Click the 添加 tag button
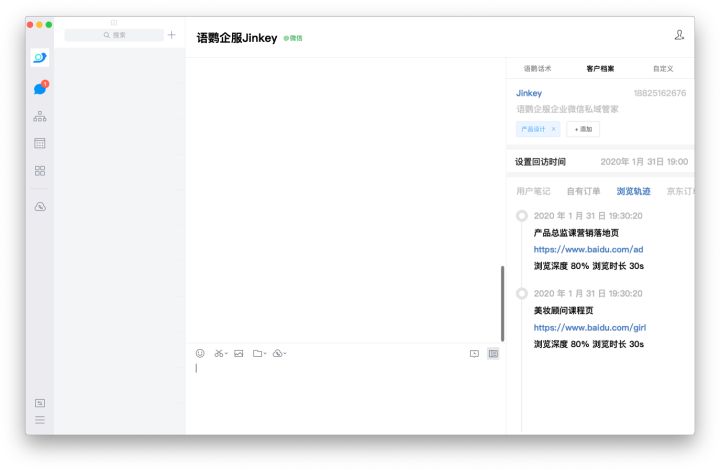The height and width of the screenshot is (470, 720). click(583, 129)
